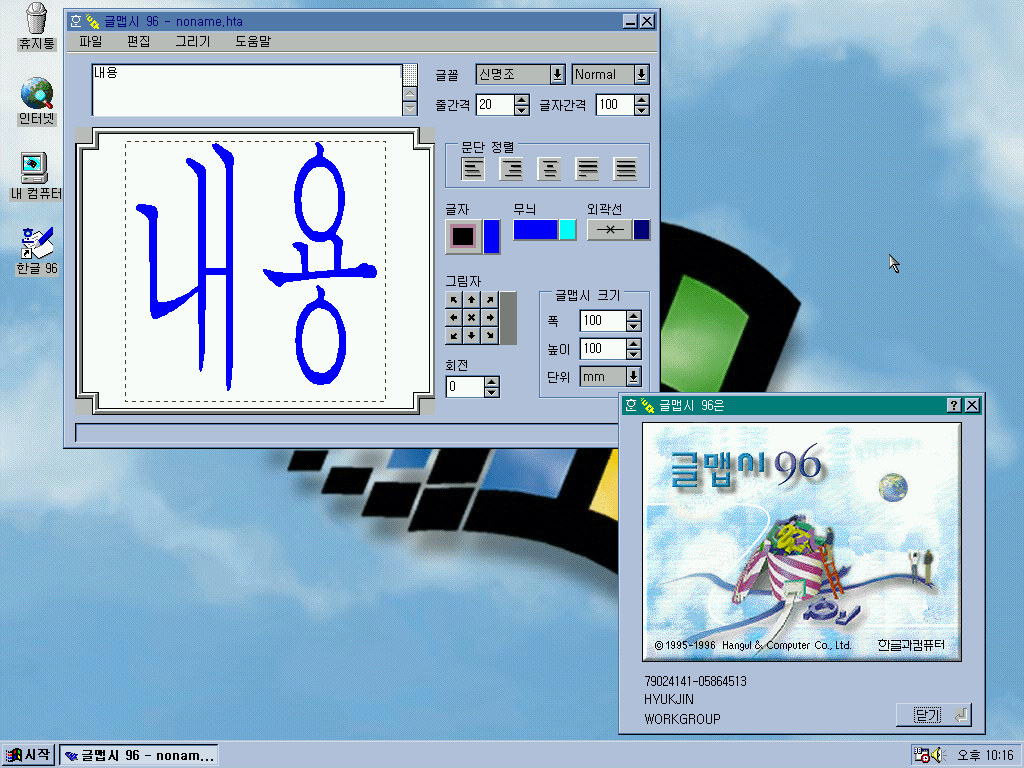This screenshot has height=768, width=1024.
Task: Open the 외곽선 outline style button
Action: 609,230
